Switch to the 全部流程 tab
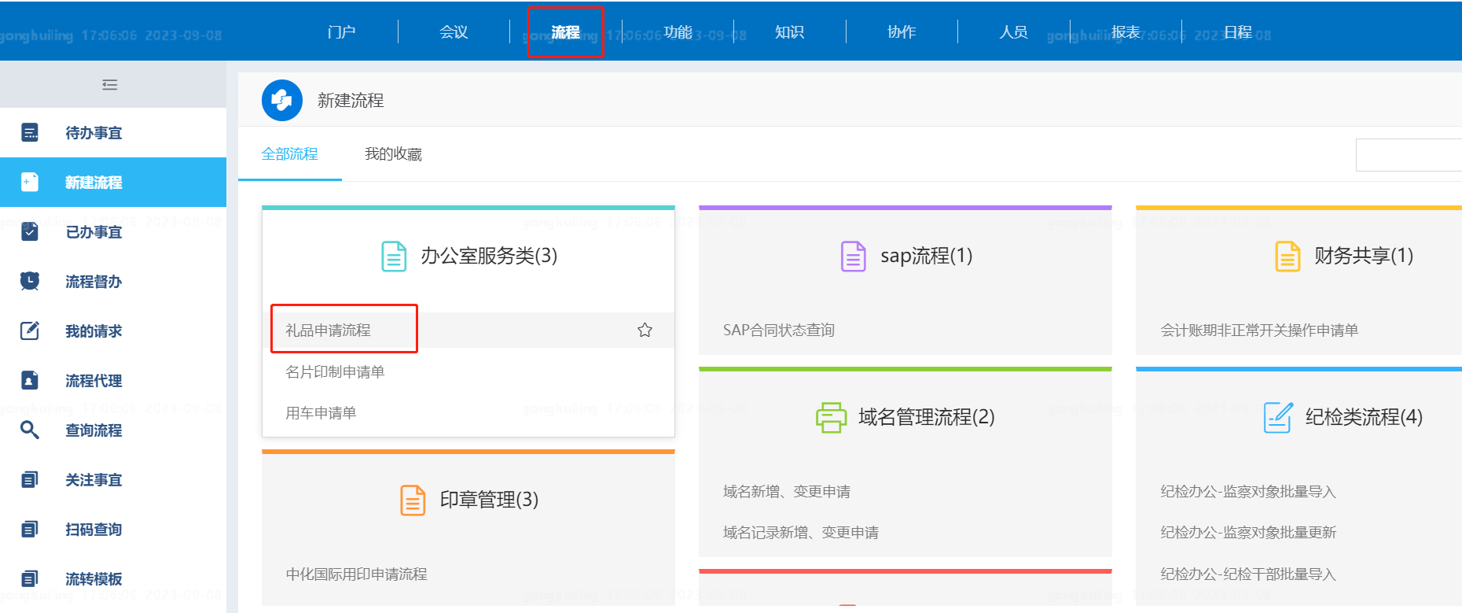The width and height of the screenshot is (1462, 613). [290, 154]
